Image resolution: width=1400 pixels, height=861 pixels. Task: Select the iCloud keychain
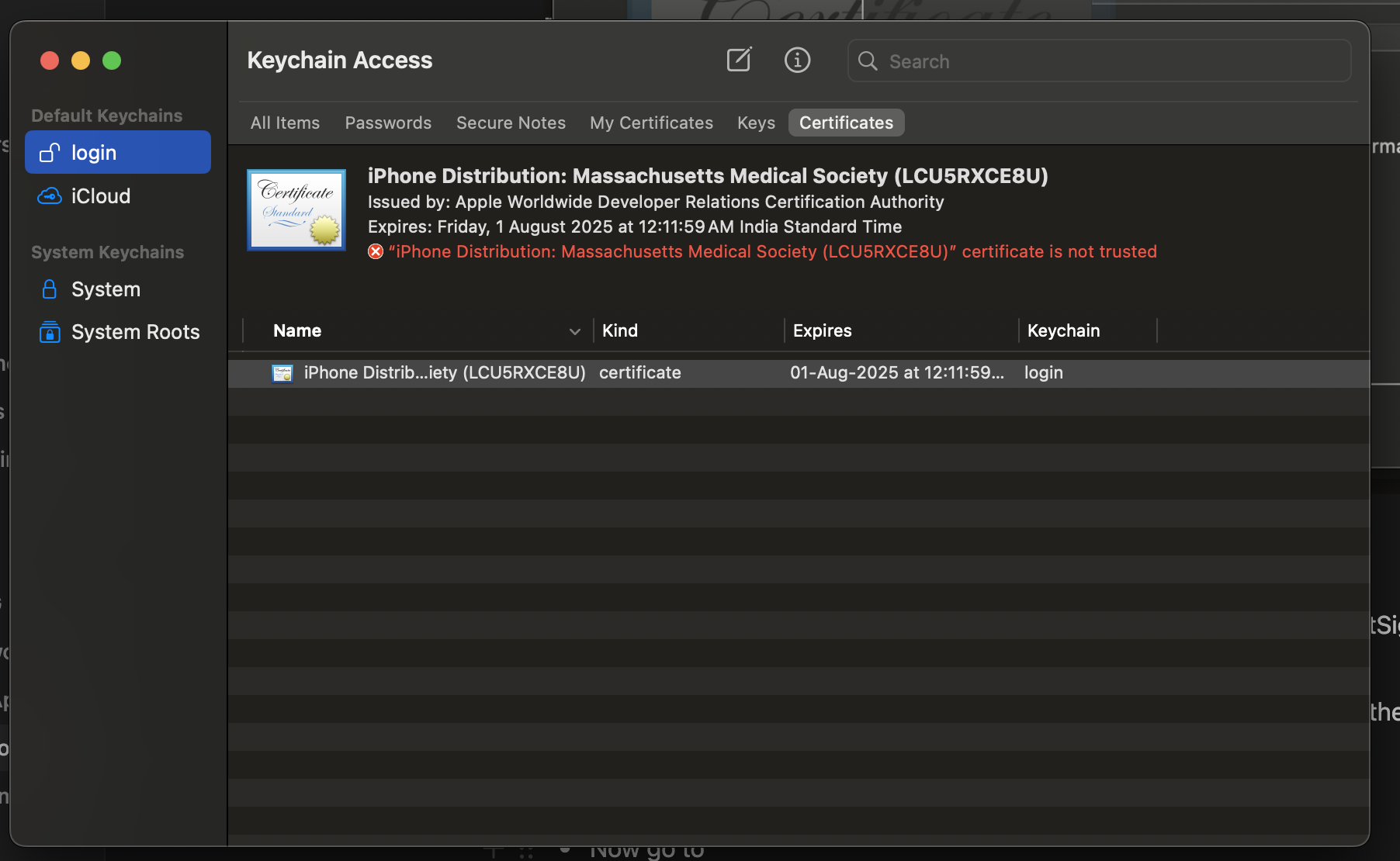click(x=100, y=196)
